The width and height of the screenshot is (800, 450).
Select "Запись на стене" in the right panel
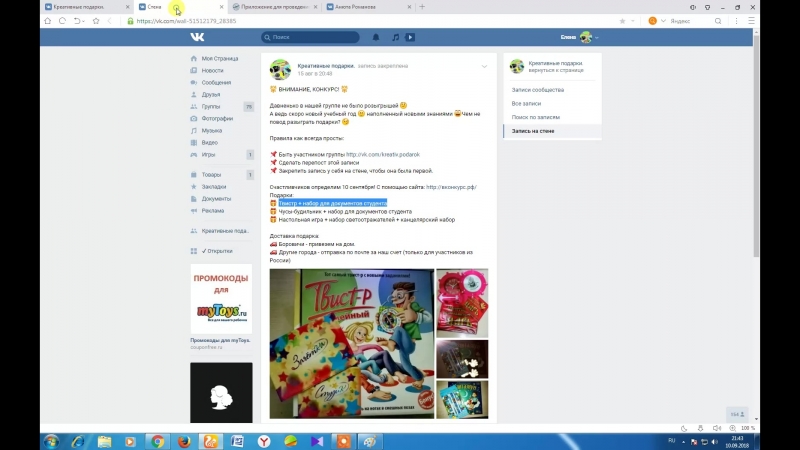click(x=553, y=131)
